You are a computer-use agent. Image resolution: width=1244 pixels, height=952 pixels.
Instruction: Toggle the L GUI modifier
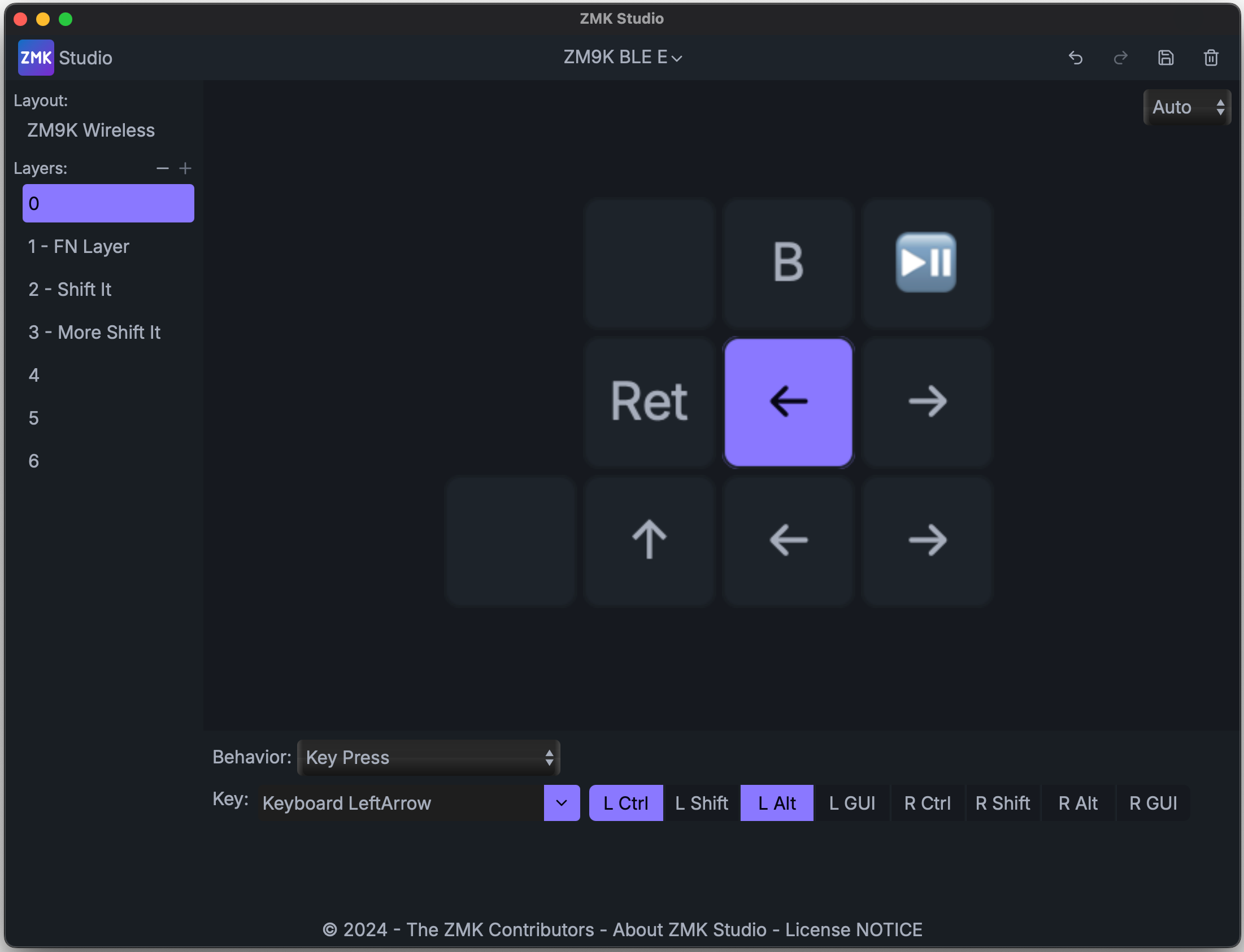(852, 803)
